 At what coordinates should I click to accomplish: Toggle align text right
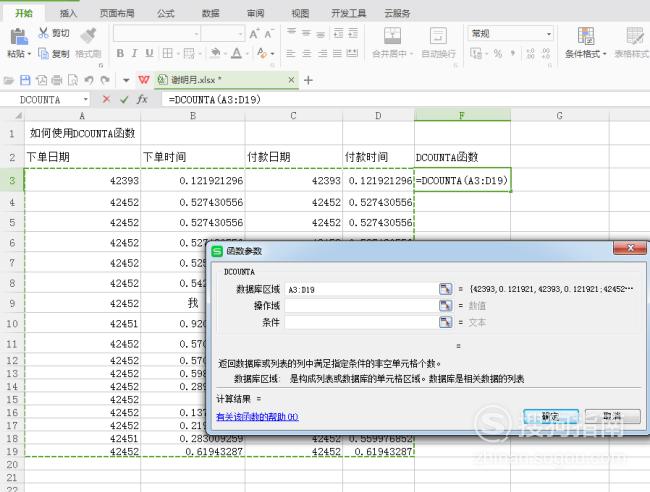point(322,53)
